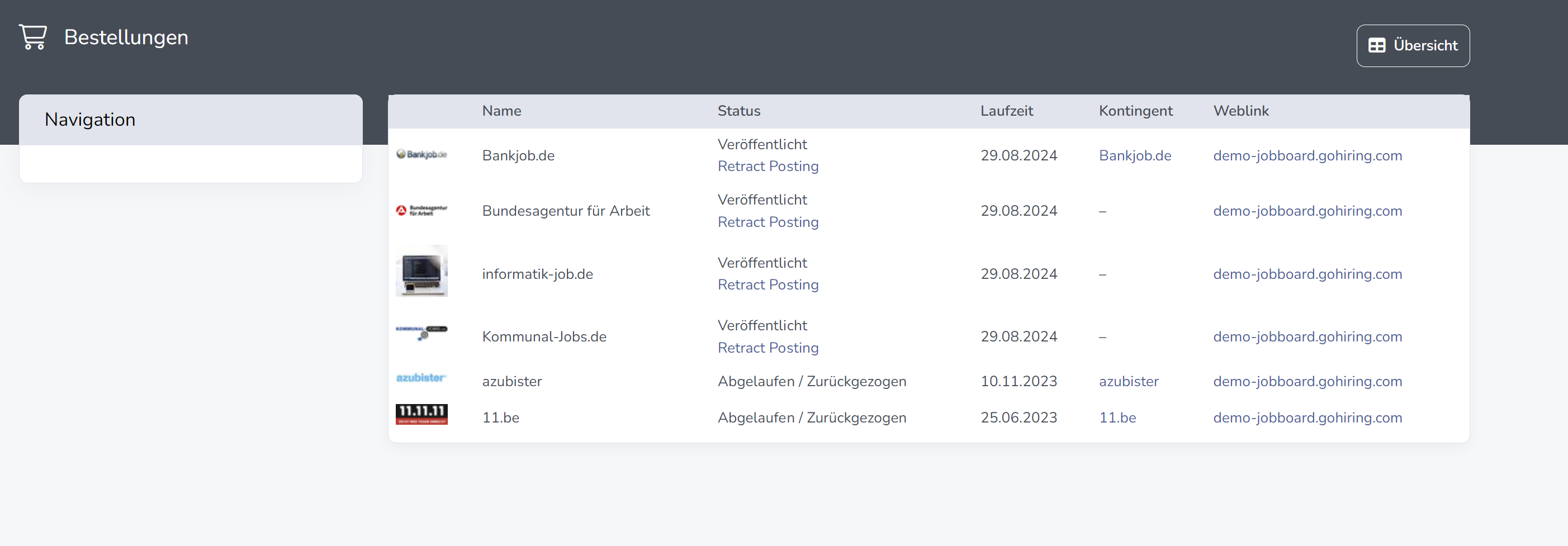This screenshot has width=1568, height=546.
Task: Select the azubister name cell
Action: click(511, 382)
